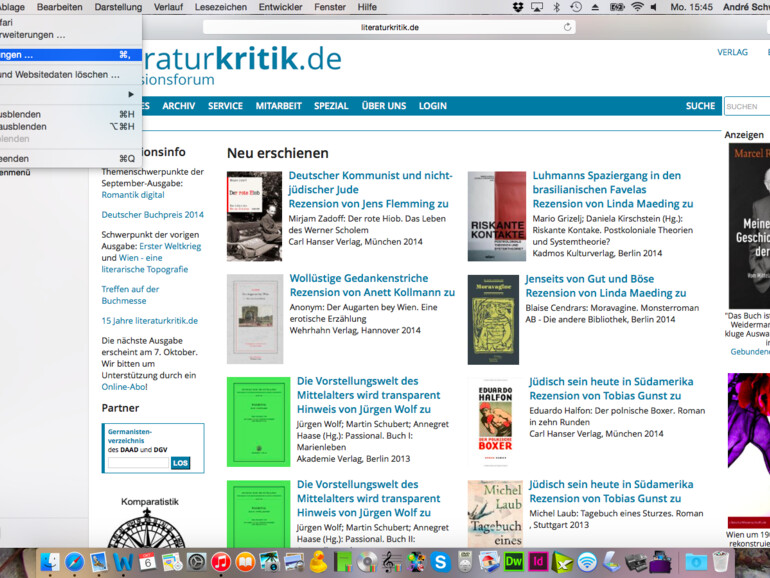
Task: Open the Bluetooth status menu
Action: (557, 7)
